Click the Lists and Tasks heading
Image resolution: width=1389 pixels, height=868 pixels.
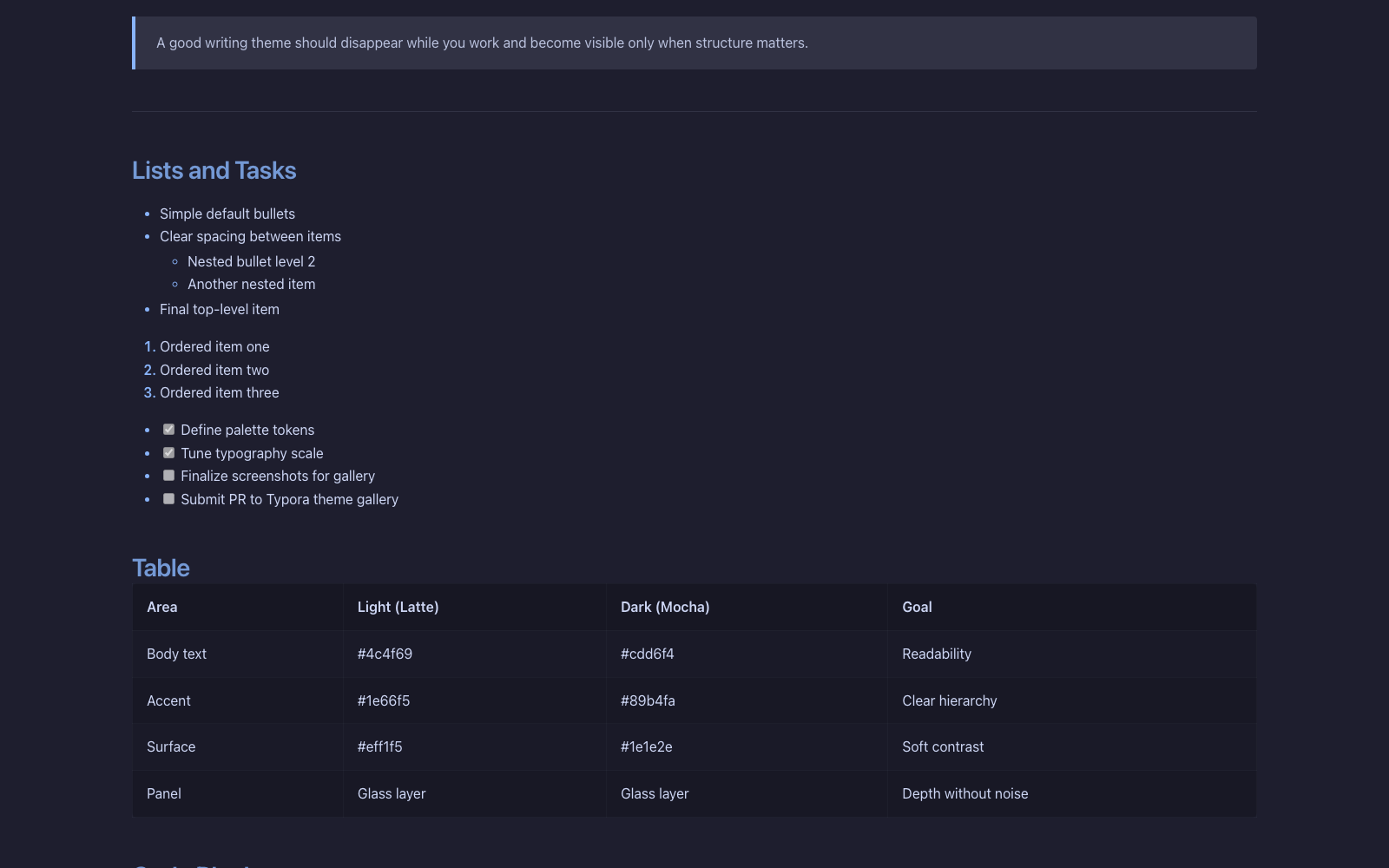pos(214,171)
